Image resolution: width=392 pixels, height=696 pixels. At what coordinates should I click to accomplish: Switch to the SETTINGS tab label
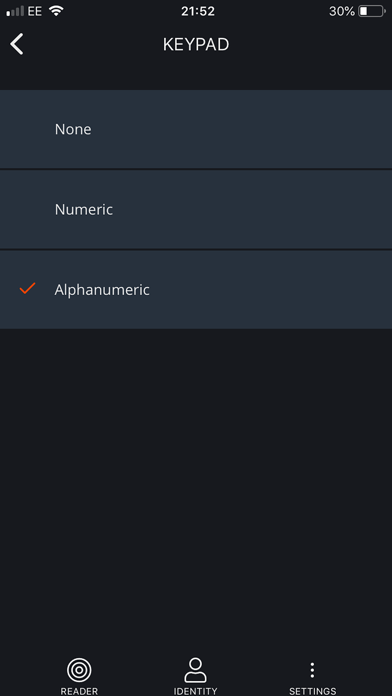click(313, 691)
